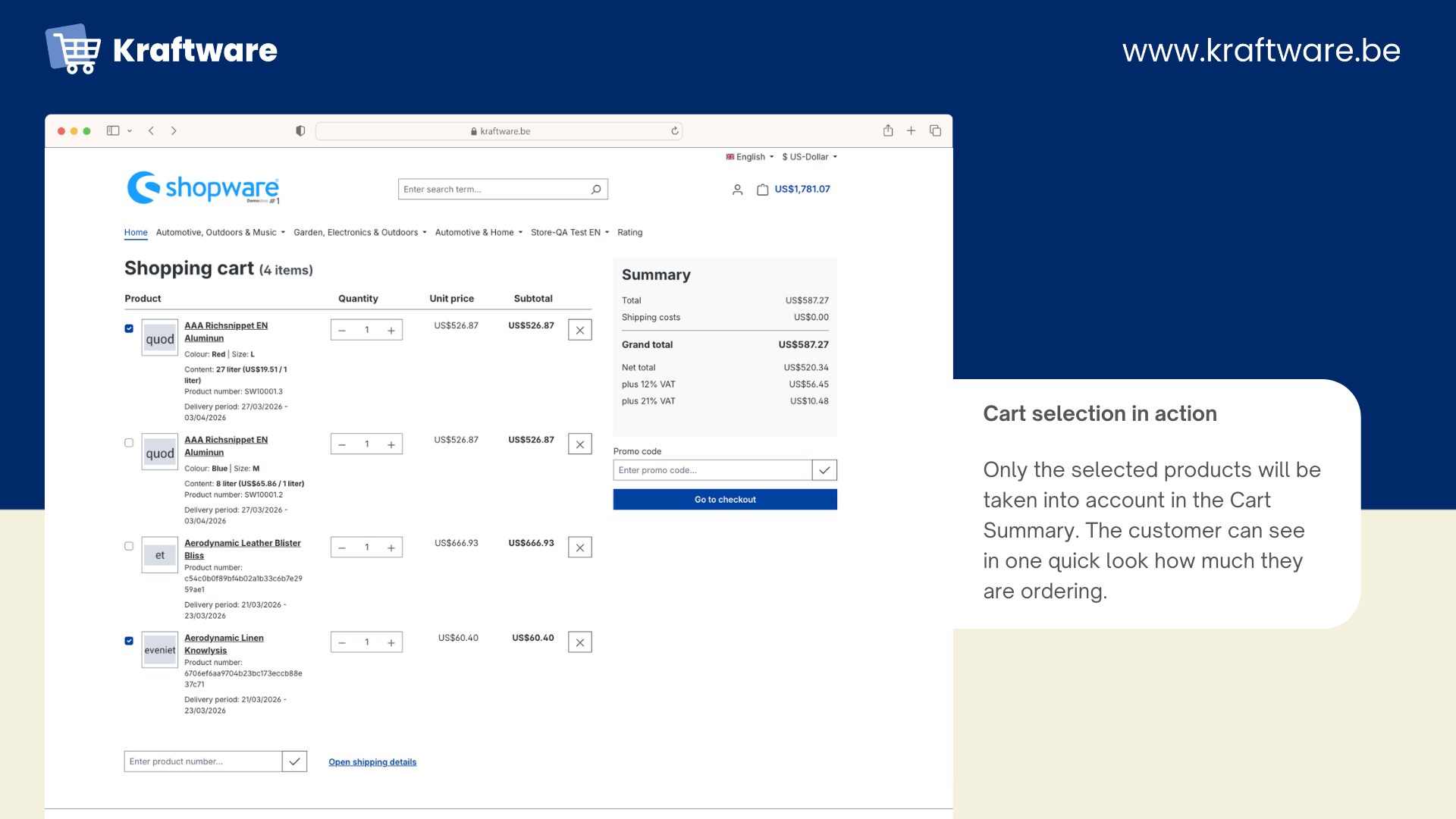Click the Shopware logo
This screenshot has height=819, width=1456.
pyautogui.click(x=203, y=187)
